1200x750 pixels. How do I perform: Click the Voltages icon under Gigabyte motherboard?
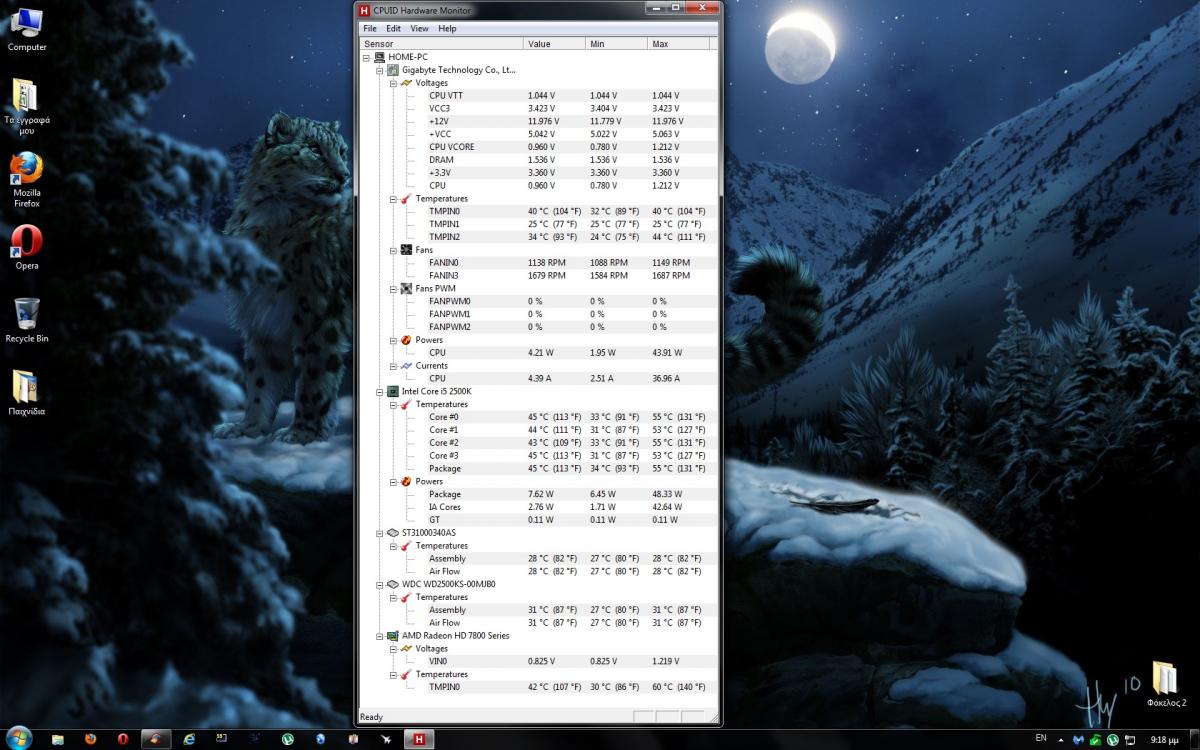point(407,83)
